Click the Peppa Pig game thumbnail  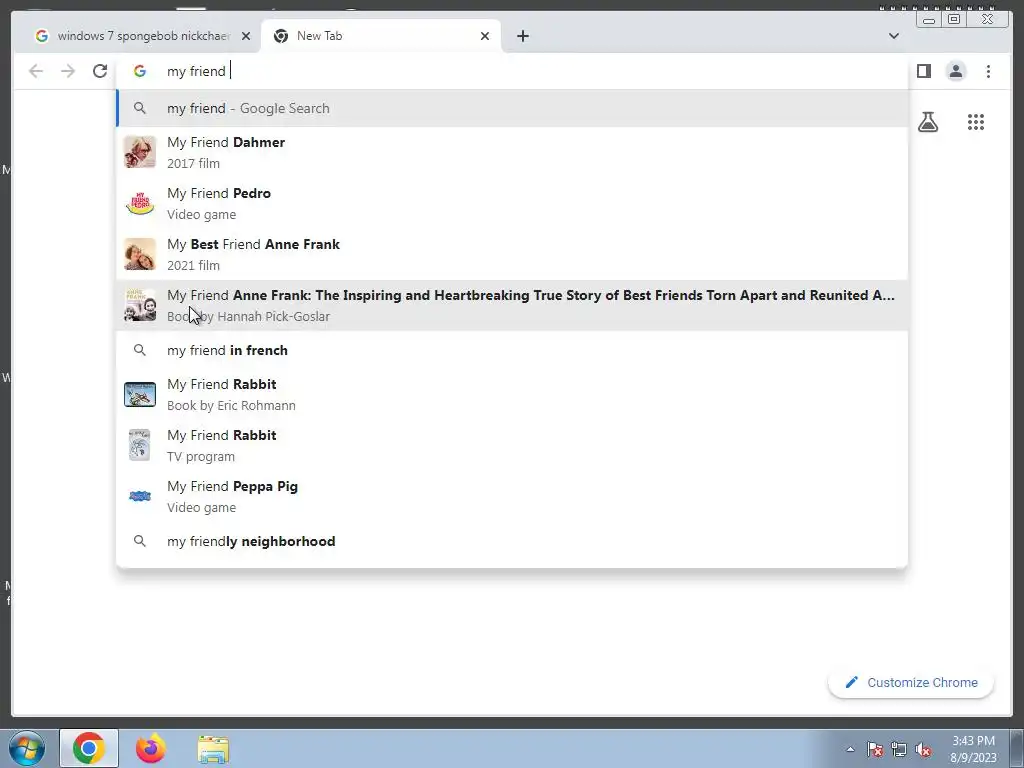tap(140, 496)
